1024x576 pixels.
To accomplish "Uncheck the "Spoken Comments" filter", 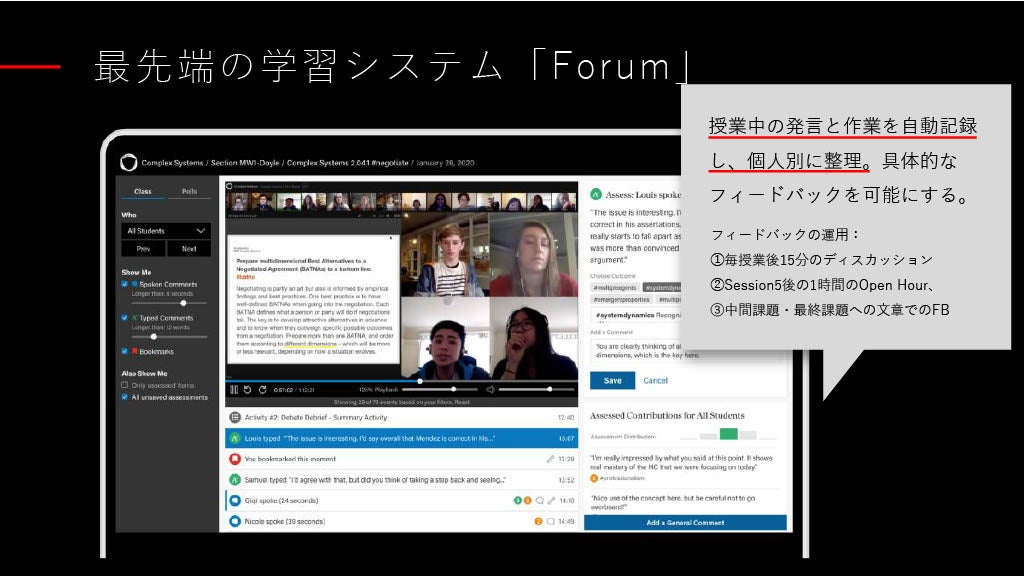I will (x=126, y=284).
